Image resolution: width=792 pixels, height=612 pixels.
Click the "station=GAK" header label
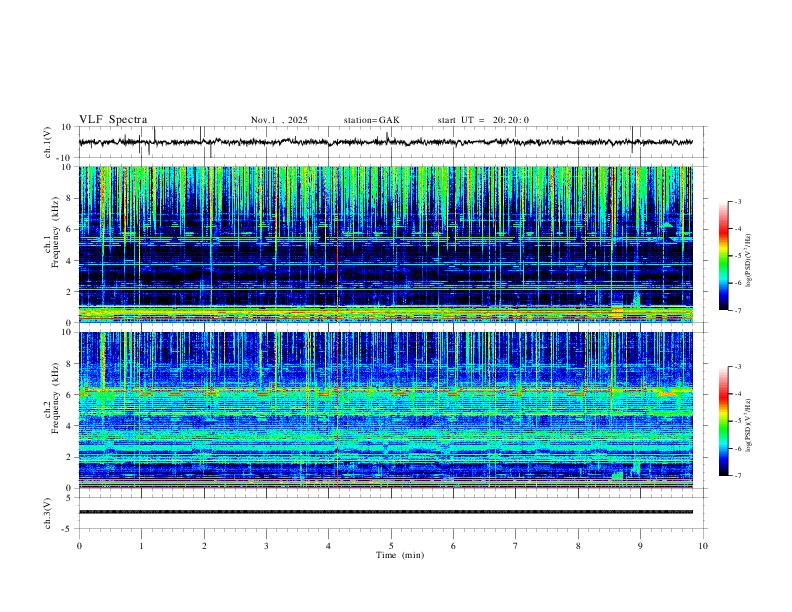[x=371, y=120]
